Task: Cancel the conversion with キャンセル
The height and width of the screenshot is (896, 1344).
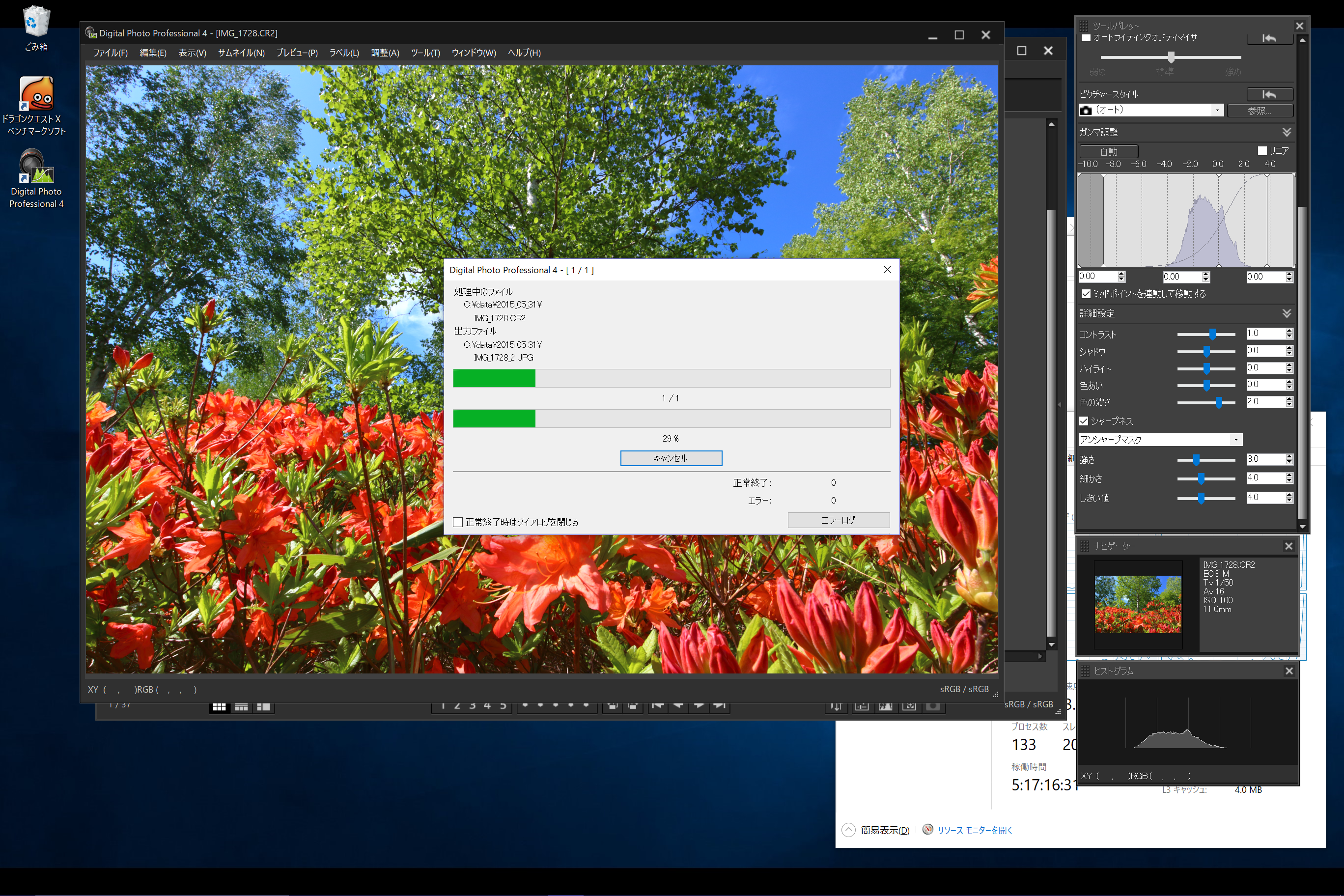Action: [671, 458]
